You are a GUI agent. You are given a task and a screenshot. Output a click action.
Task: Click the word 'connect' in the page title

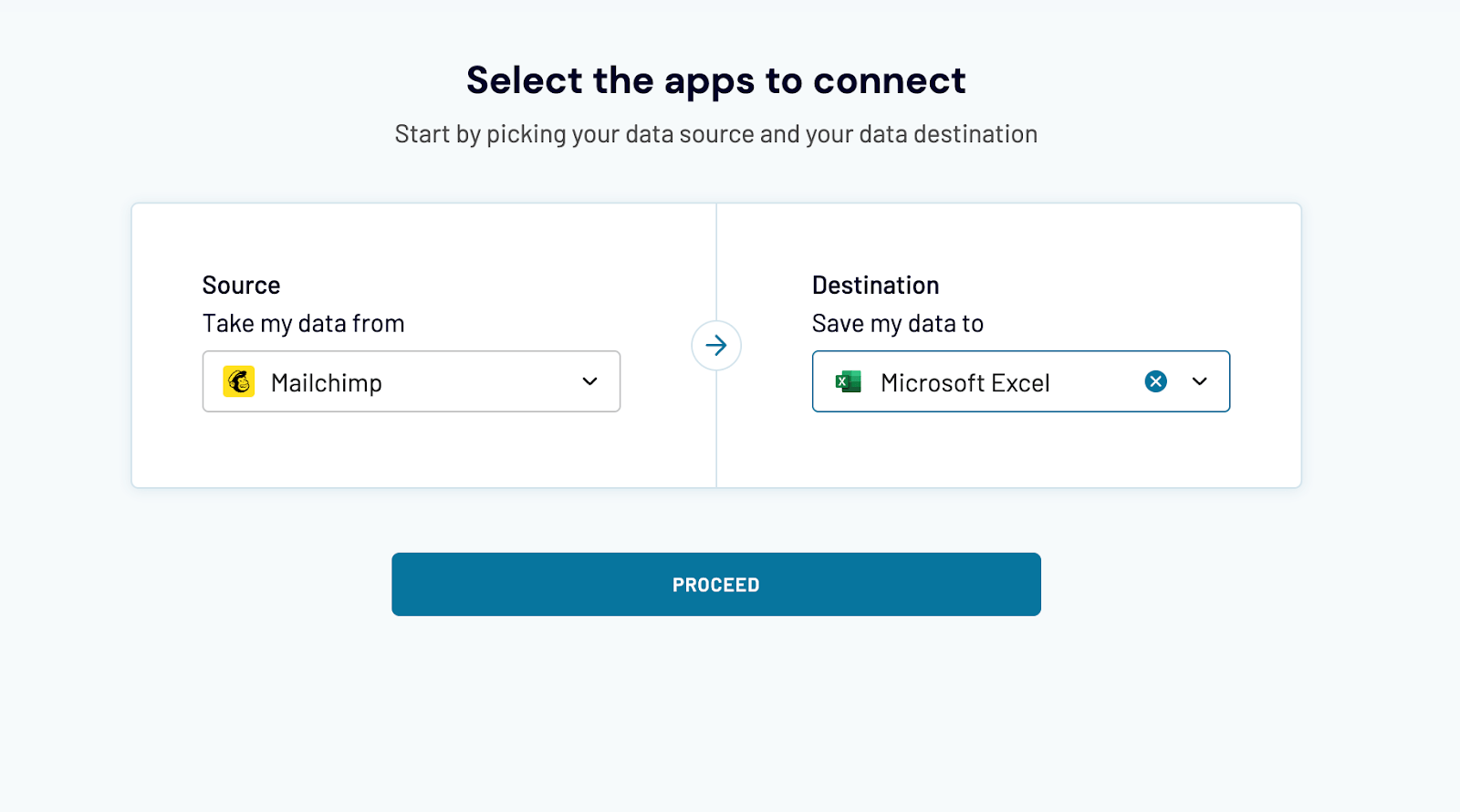click(890, 80)
